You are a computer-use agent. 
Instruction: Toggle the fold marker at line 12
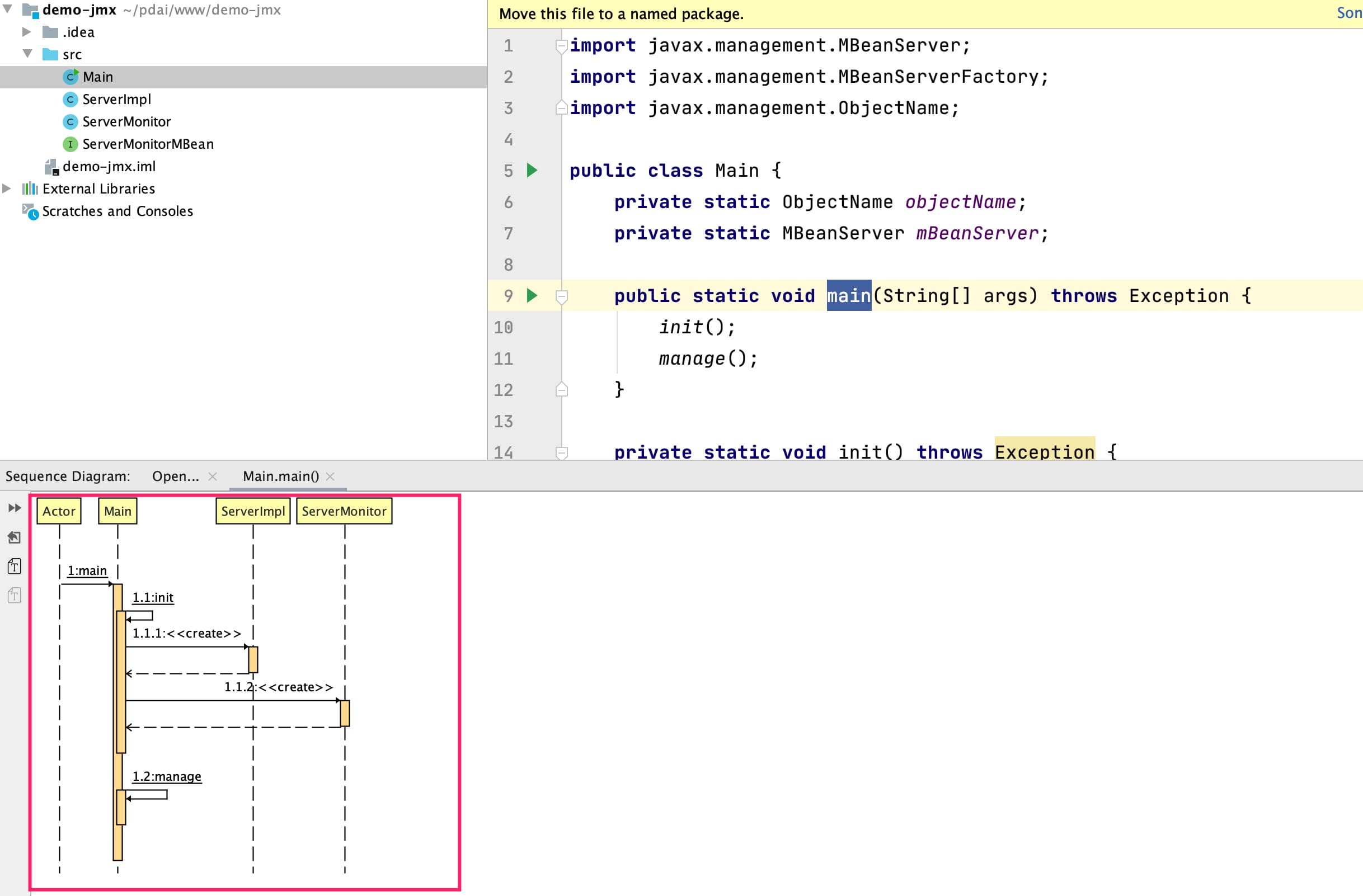[x=561, y=390]
